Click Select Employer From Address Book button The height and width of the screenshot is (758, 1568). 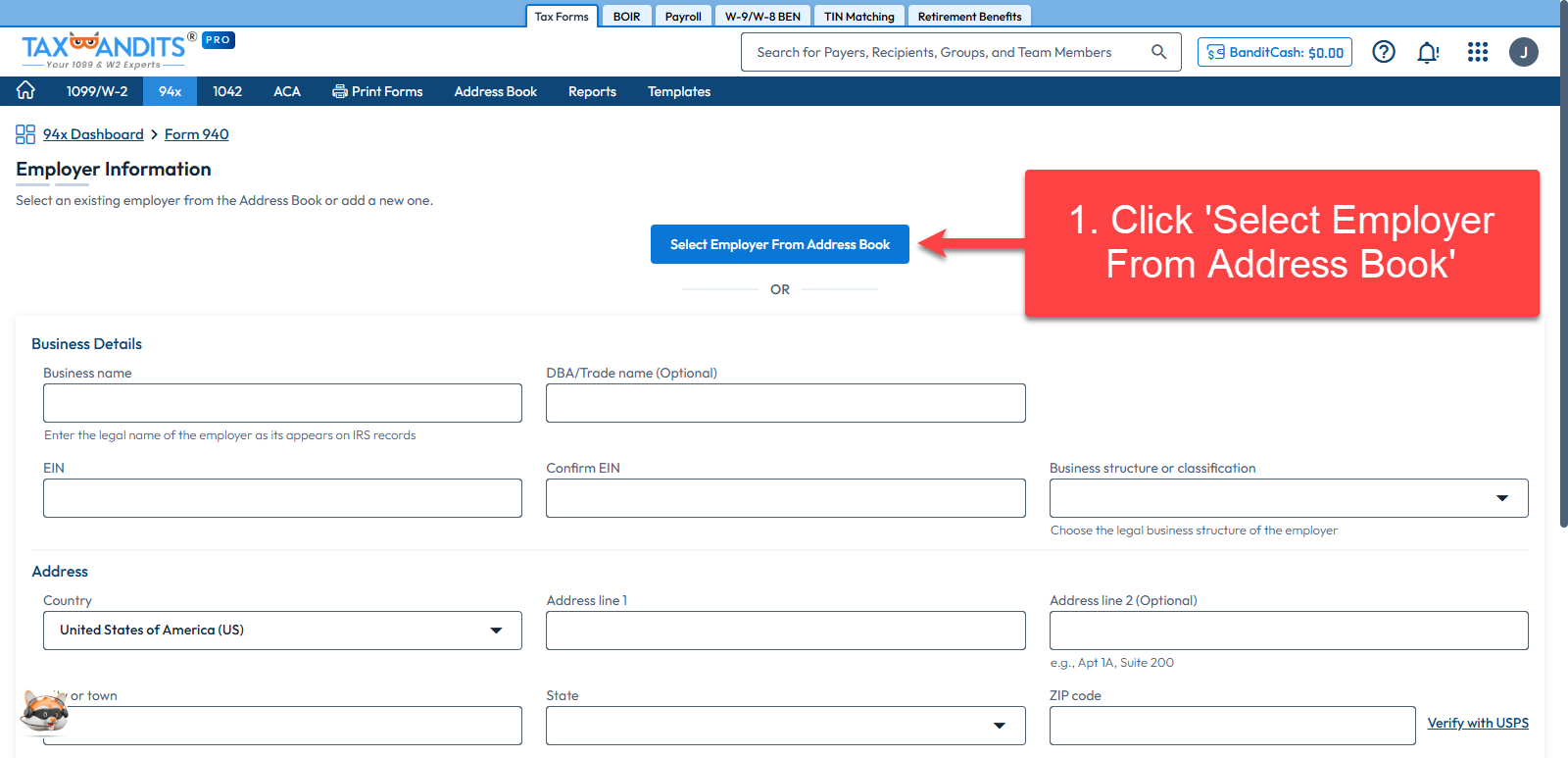779,244
